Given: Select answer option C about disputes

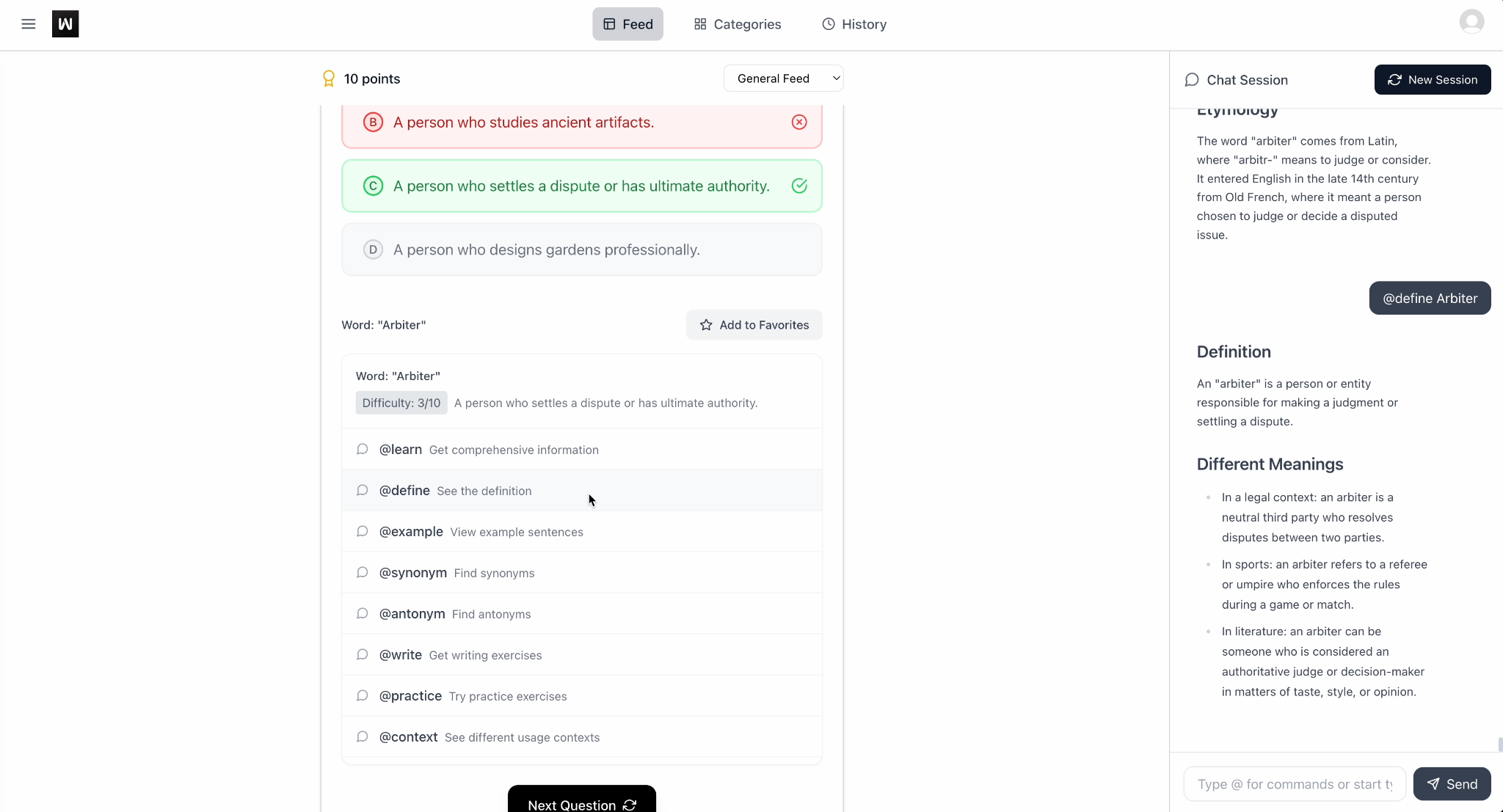Looking at the screenshot, I should [581, 186].
